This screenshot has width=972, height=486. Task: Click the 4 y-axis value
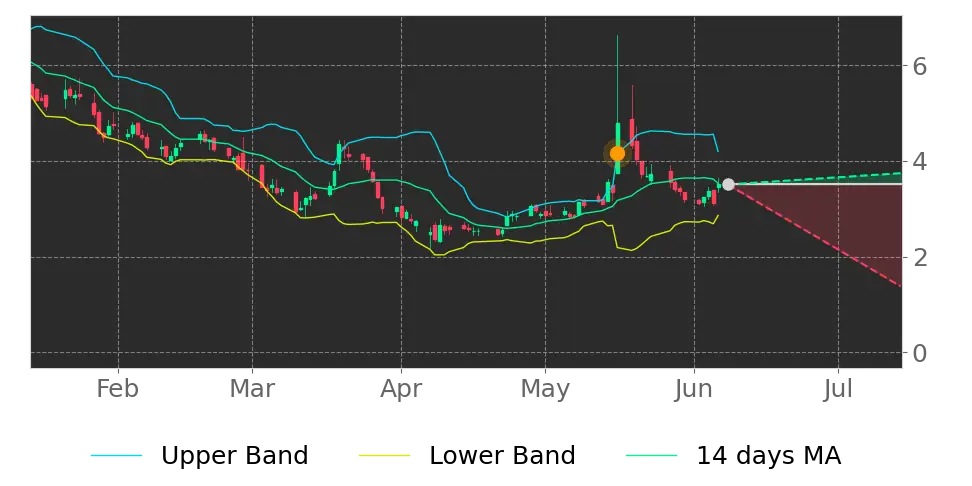(920, 162)
